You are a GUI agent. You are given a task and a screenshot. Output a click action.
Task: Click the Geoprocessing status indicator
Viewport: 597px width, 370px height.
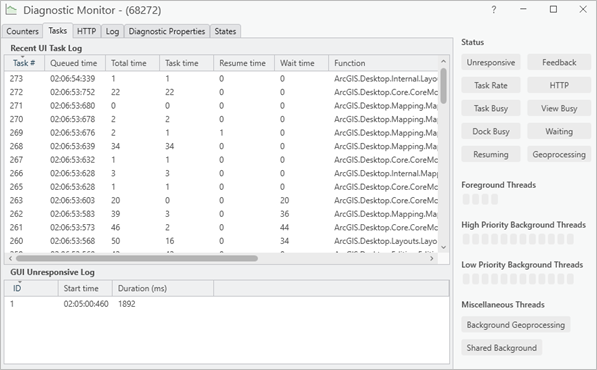coord(559,154)
